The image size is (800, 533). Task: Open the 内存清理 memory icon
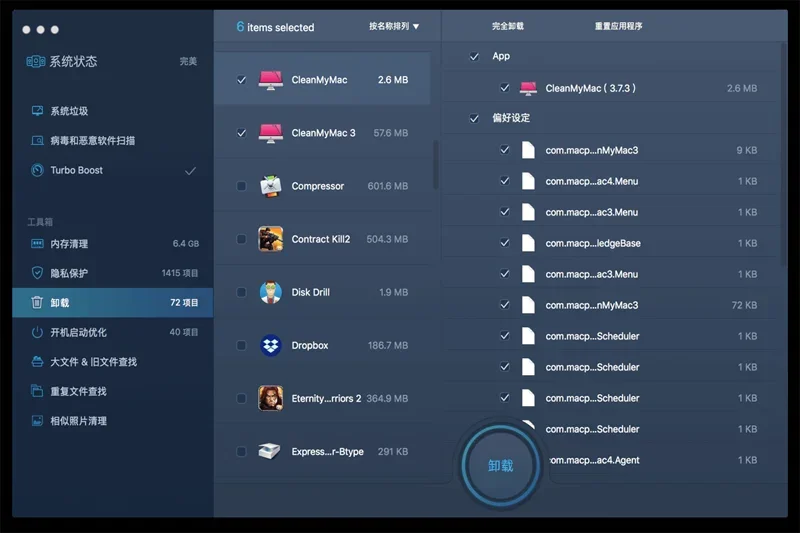[x=37, y=244]
